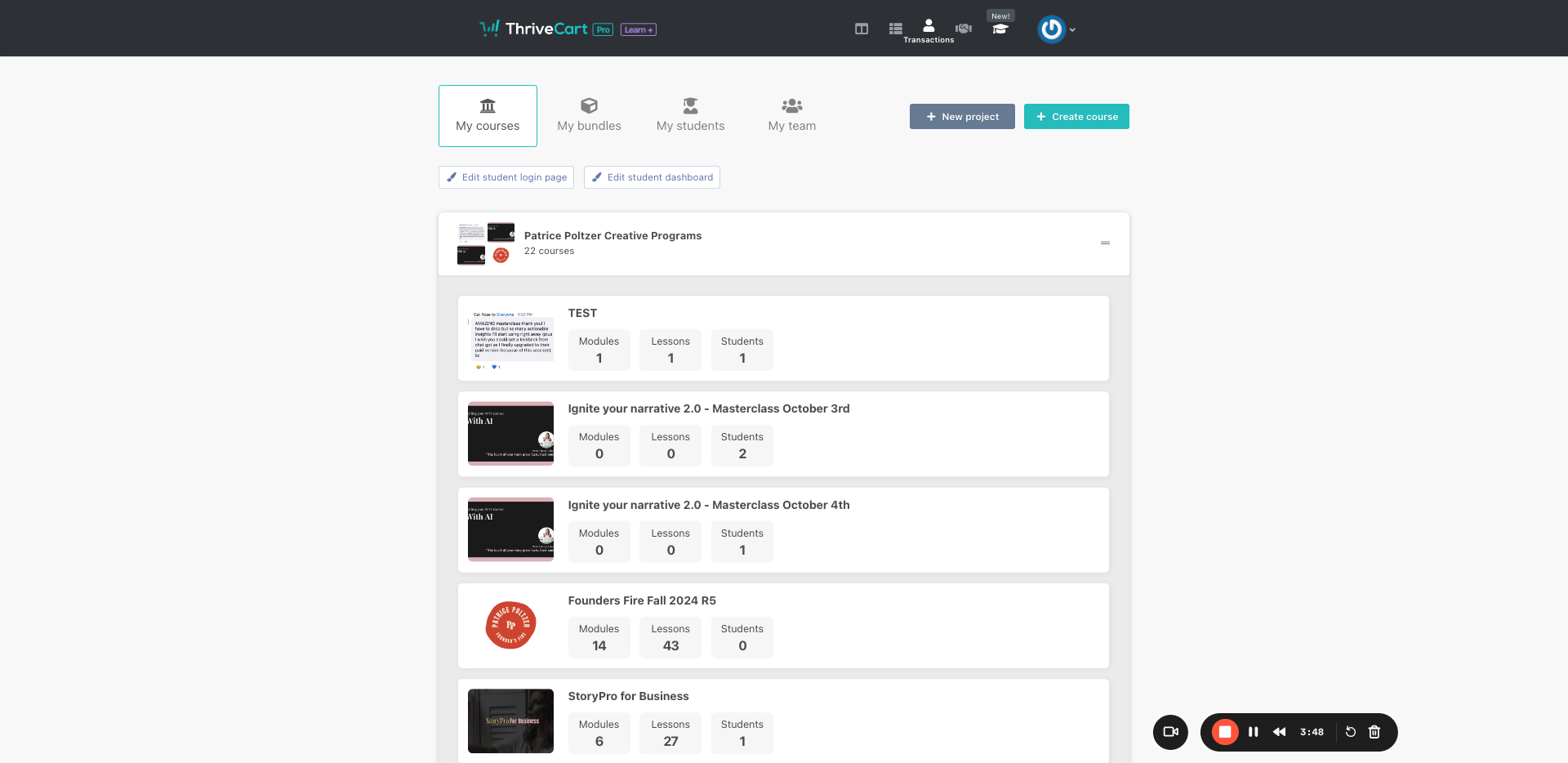The height and width of the screenshot is (763, 1568).
Task: Open Ignite your narrative Masterclass October 3rd title
Action: click(x=709, y=408)
